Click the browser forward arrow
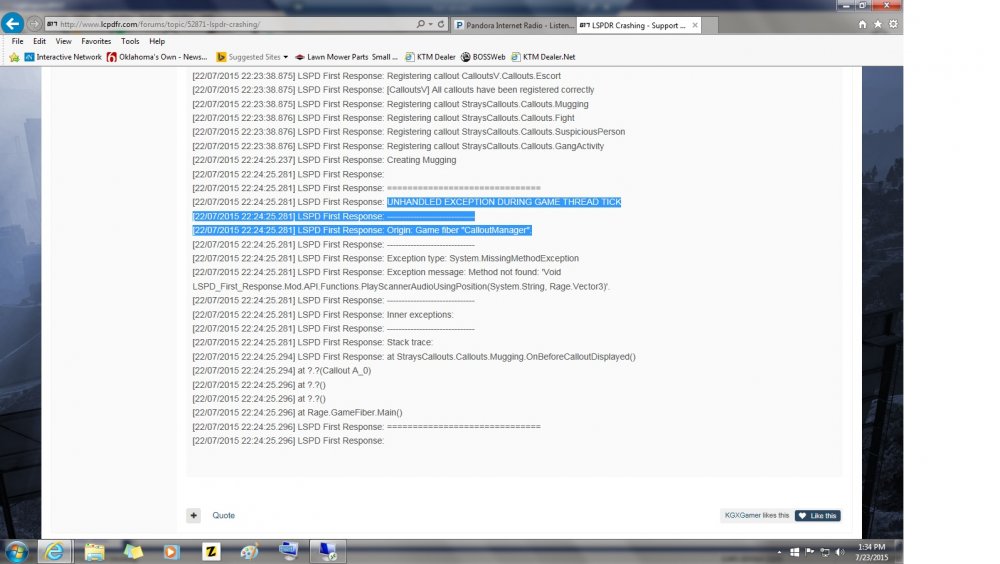The height and width of the screenshot is (564, 1000). click(34, 24)
